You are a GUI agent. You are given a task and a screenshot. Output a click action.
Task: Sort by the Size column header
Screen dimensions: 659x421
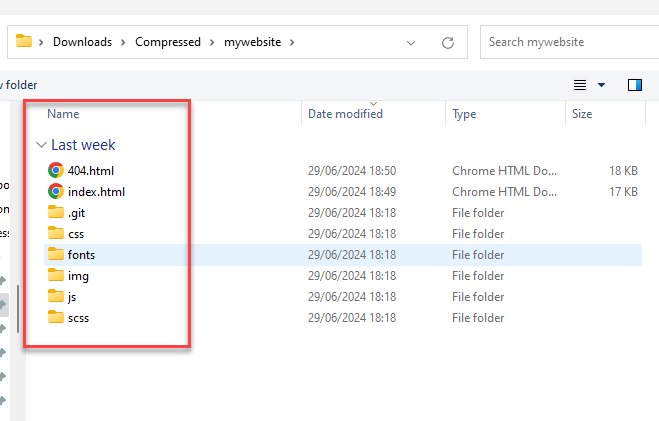click(582, 114)
